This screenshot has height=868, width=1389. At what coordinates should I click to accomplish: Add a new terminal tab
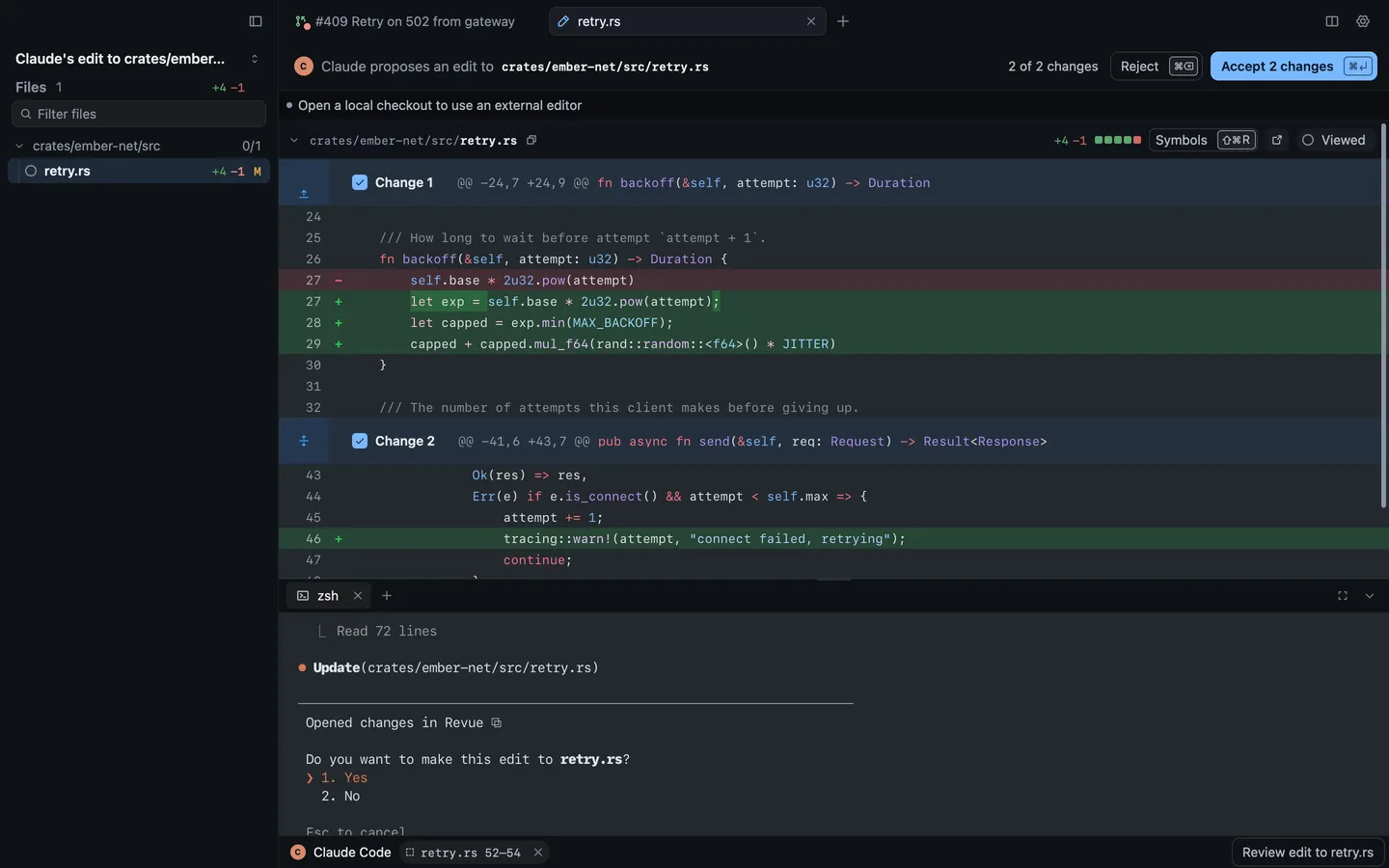click(x=387, y=596)
